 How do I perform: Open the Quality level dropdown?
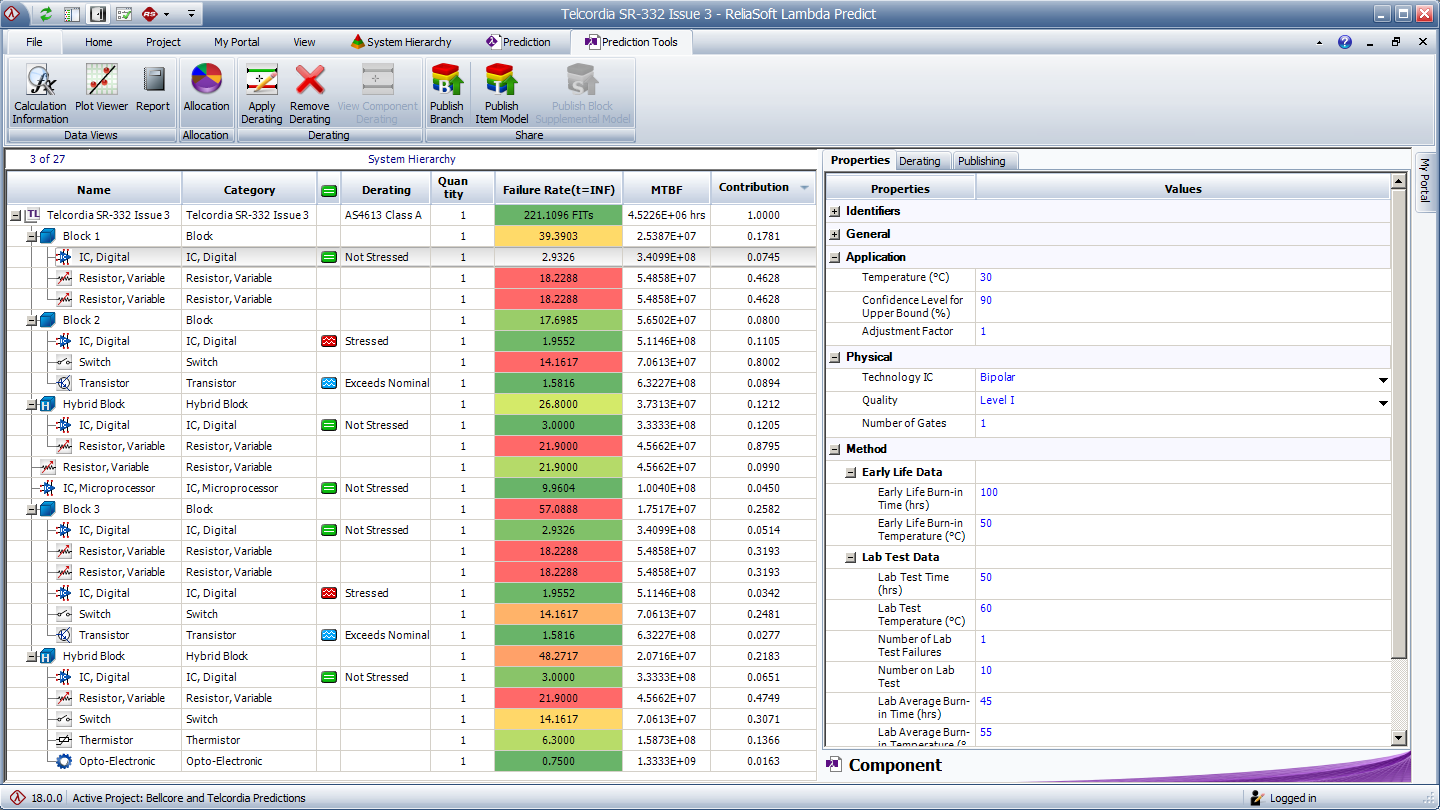(1383, 402)
